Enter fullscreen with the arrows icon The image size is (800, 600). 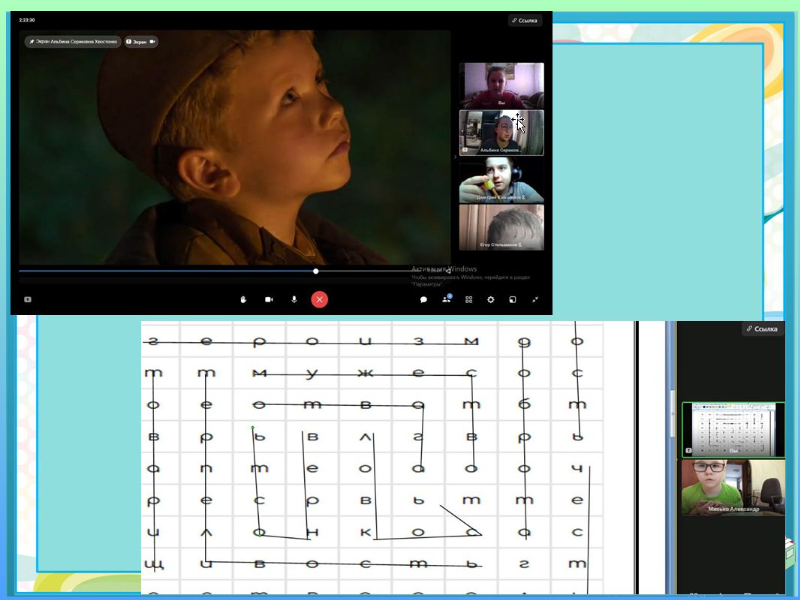coord(535,299)
